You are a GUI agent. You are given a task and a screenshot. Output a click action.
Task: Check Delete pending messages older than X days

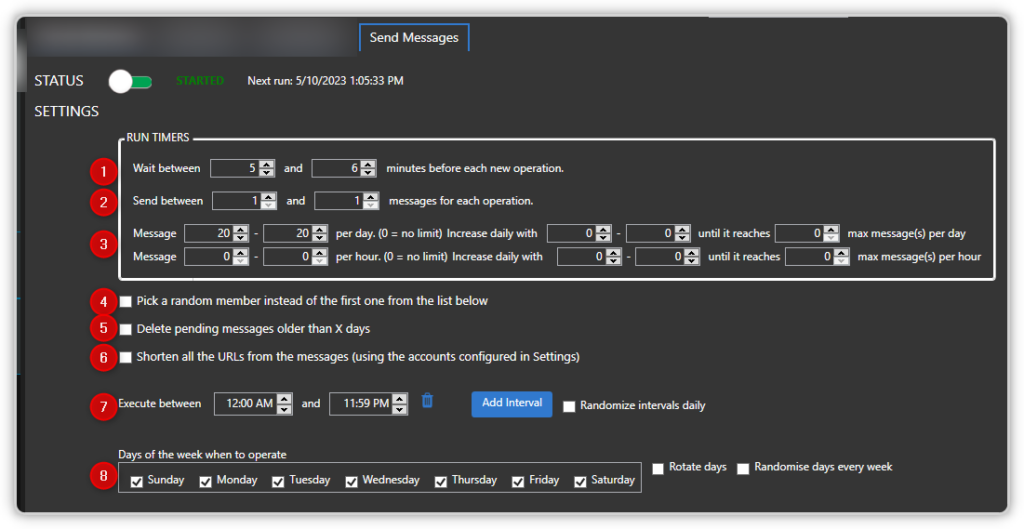click(x=125, y=329)
